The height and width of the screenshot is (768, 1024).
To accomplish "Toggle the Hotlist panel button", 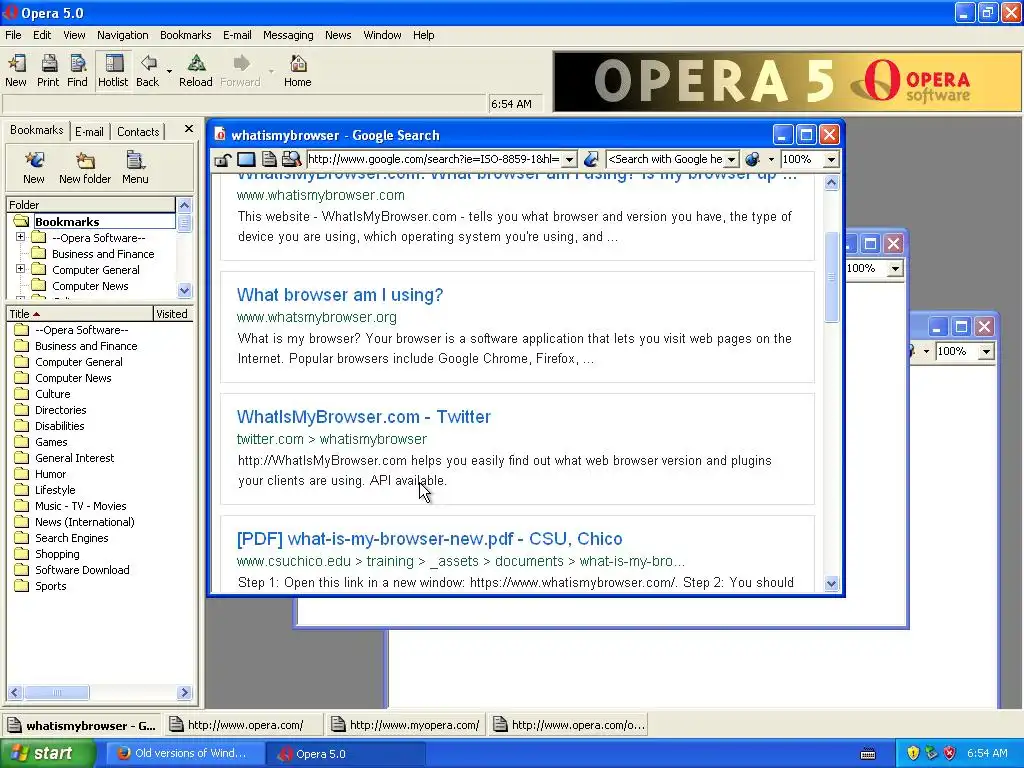I will click(113, 71).
